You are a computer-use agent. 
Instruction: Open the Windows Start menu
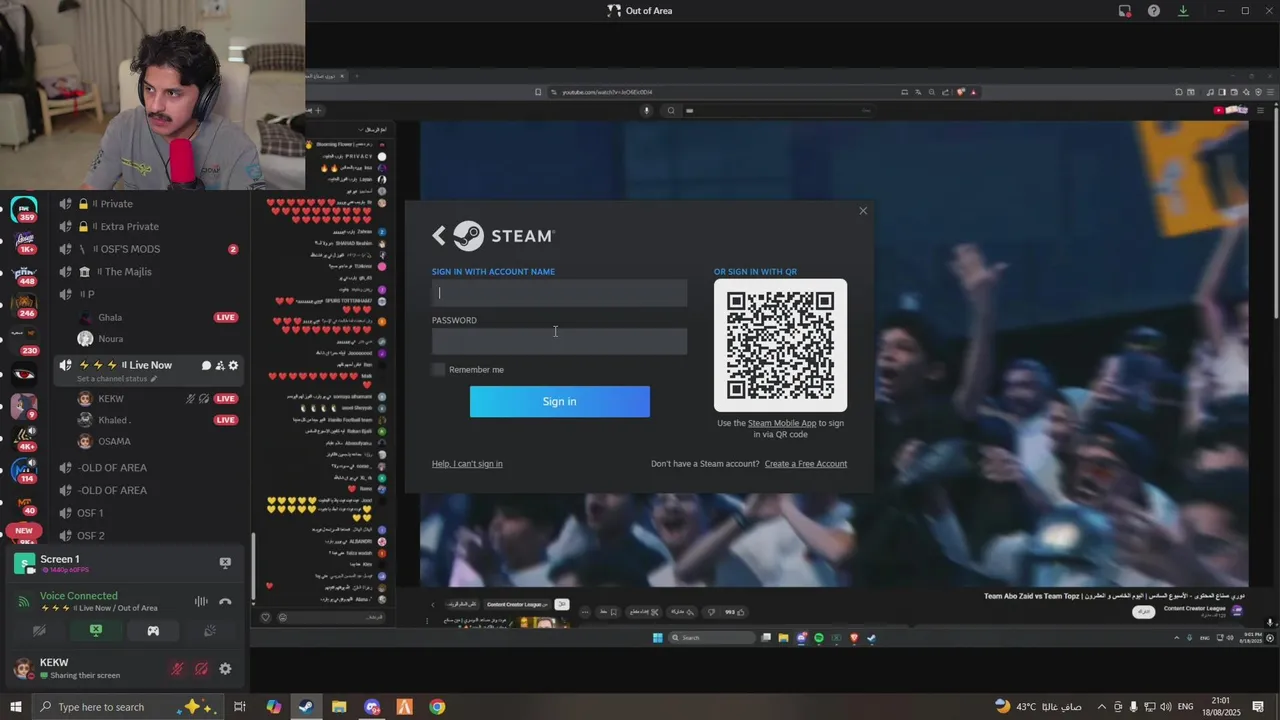click(x=16, y=707)
